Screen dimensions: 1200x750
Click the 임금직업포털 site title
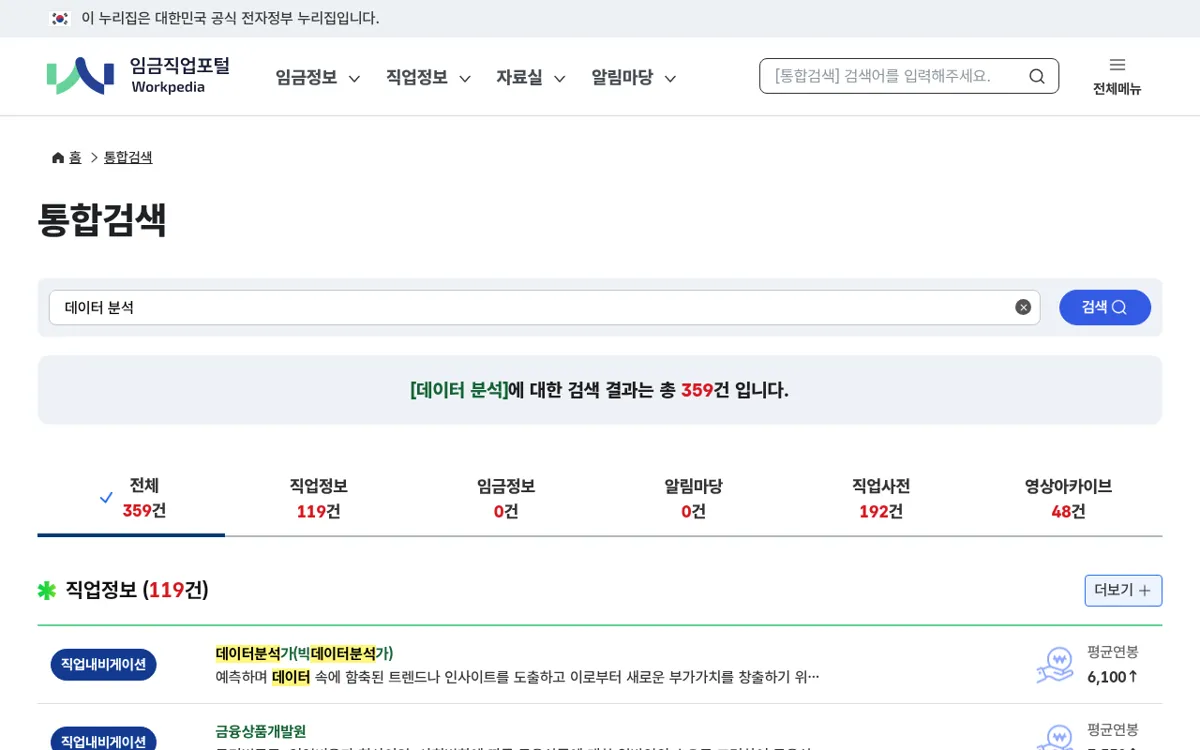tap(180, 66)
